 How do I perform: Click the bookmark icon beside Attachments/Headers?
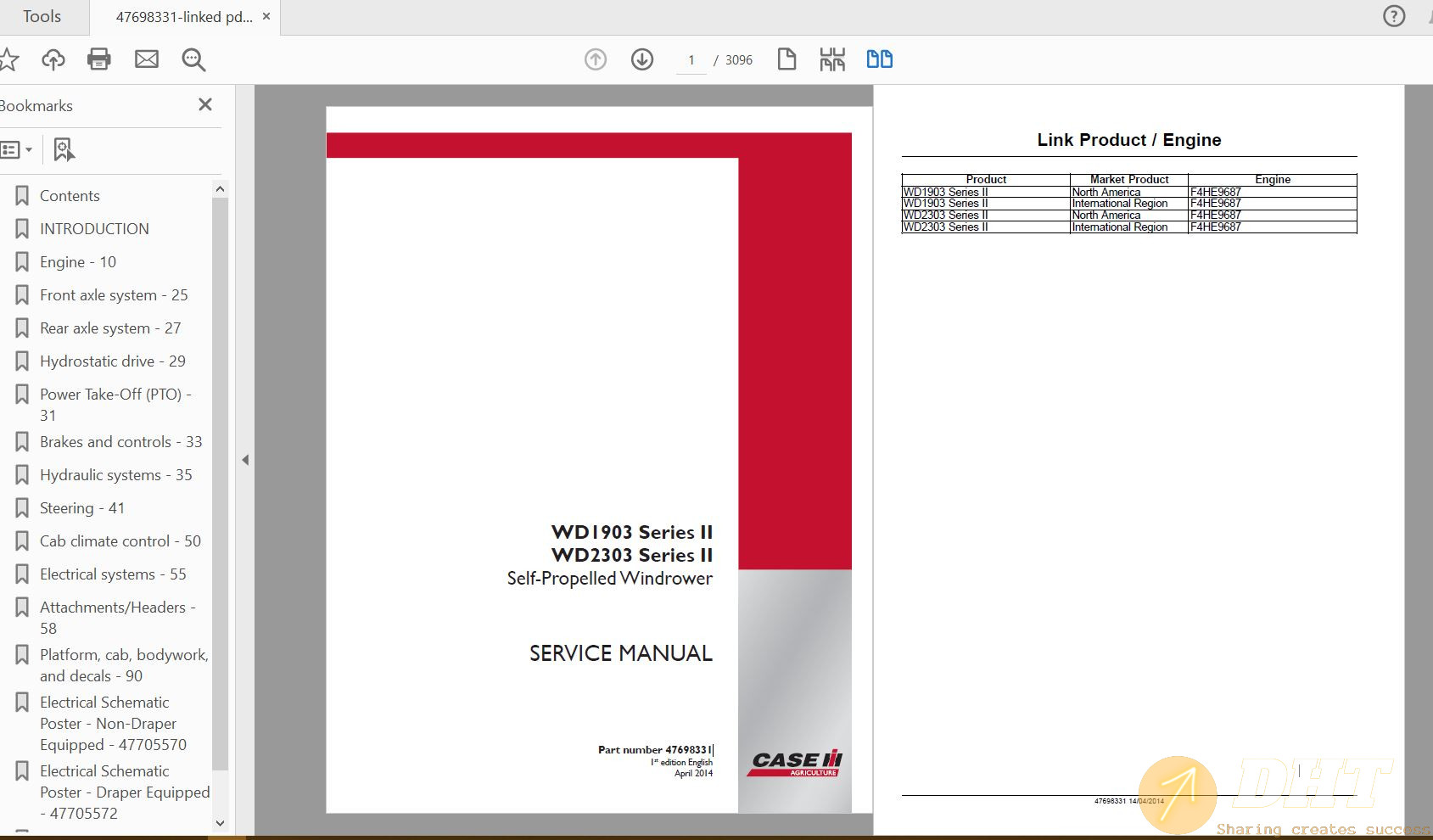[x=22, y=608]
